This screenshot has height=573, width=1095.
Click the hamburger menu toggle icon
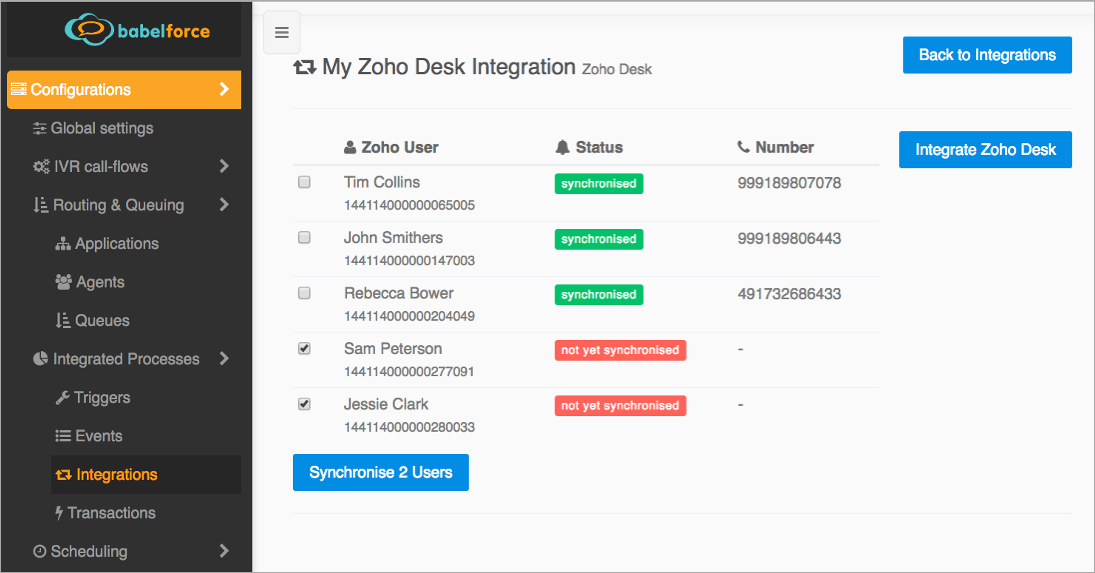click(281, 33)
